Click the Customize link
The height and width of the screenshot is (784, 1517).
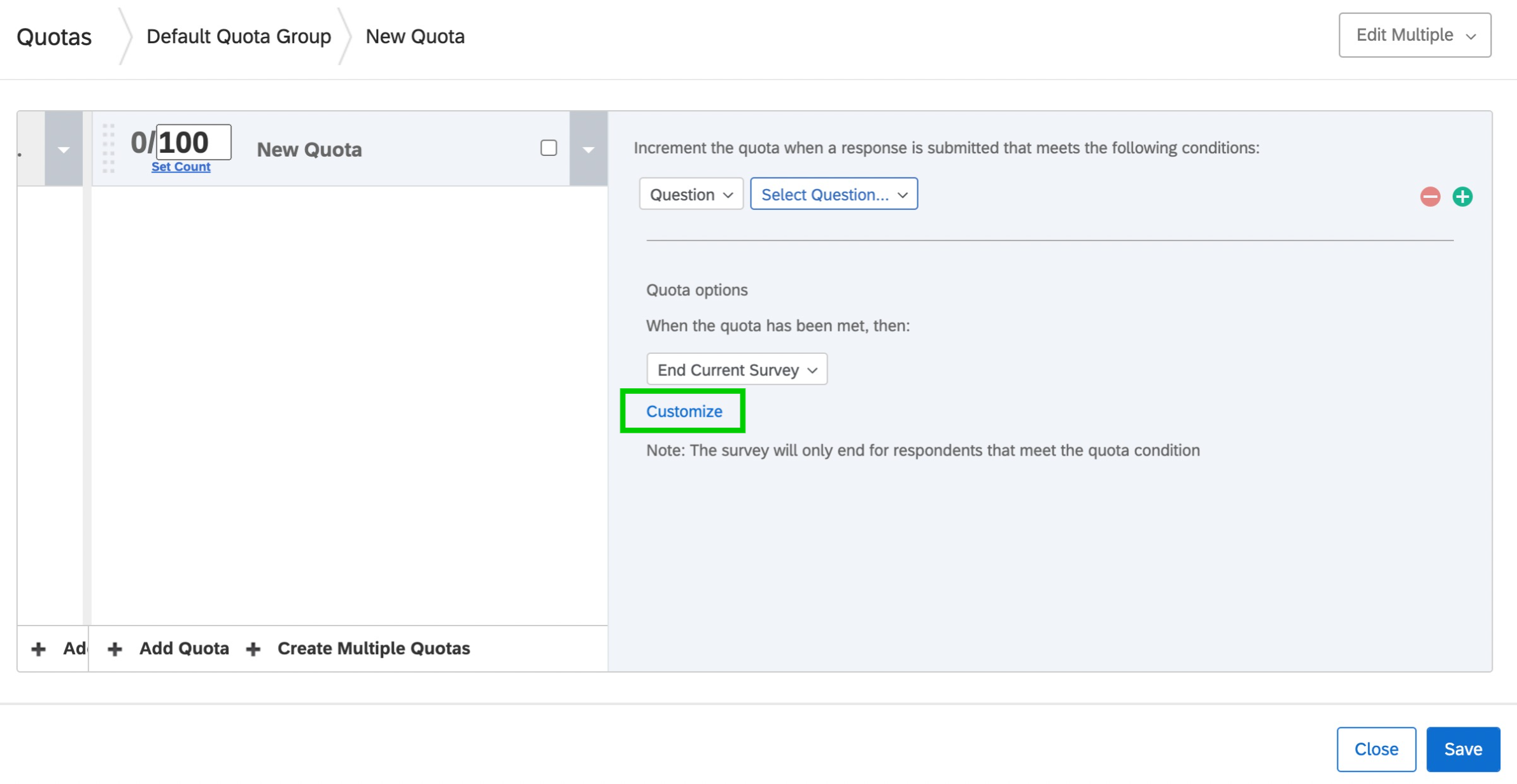click(684, 411)
